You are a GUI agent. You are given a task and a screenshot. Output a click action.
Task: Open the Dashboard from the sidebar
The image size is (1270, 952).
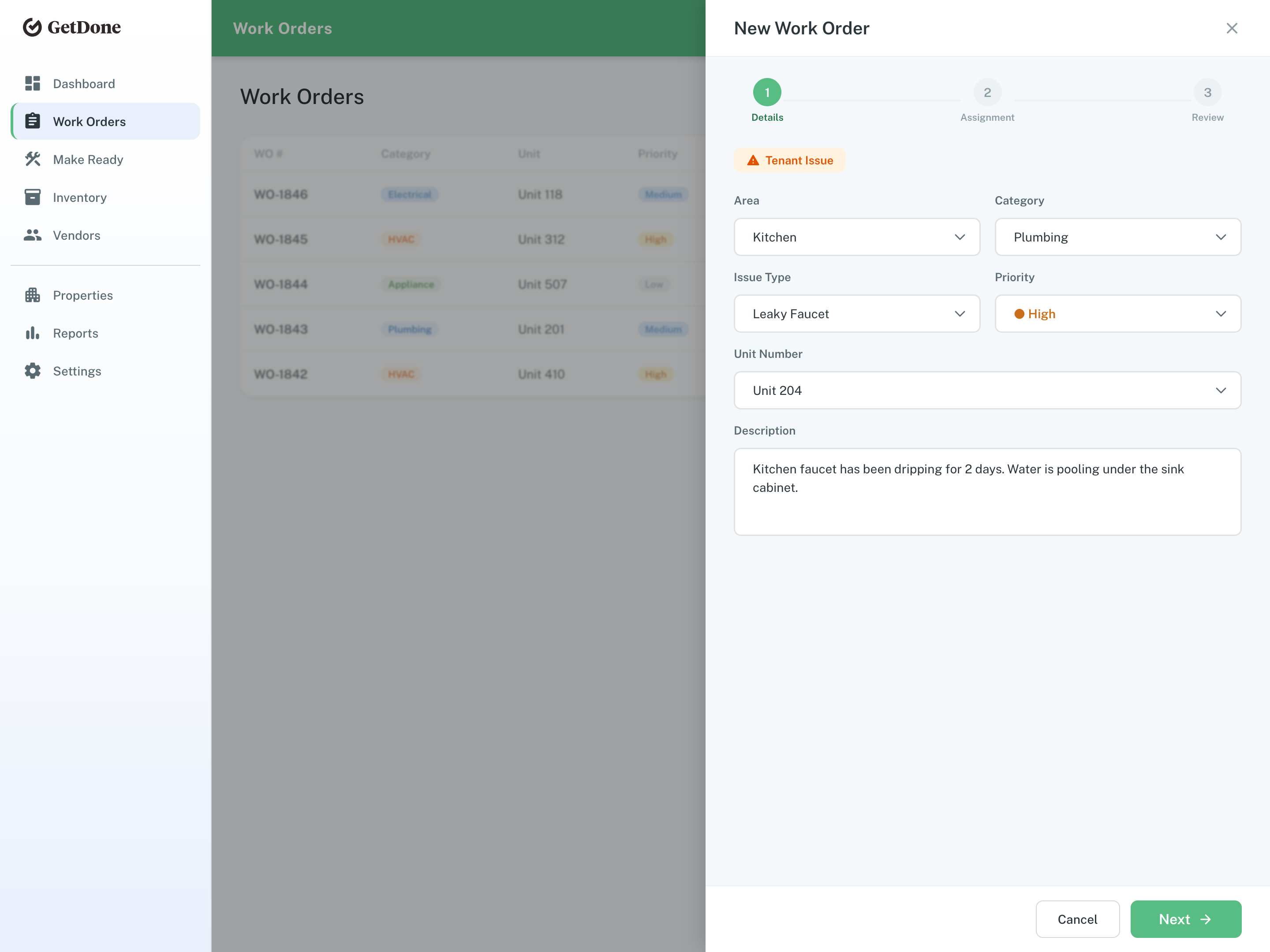pos(84,83)
